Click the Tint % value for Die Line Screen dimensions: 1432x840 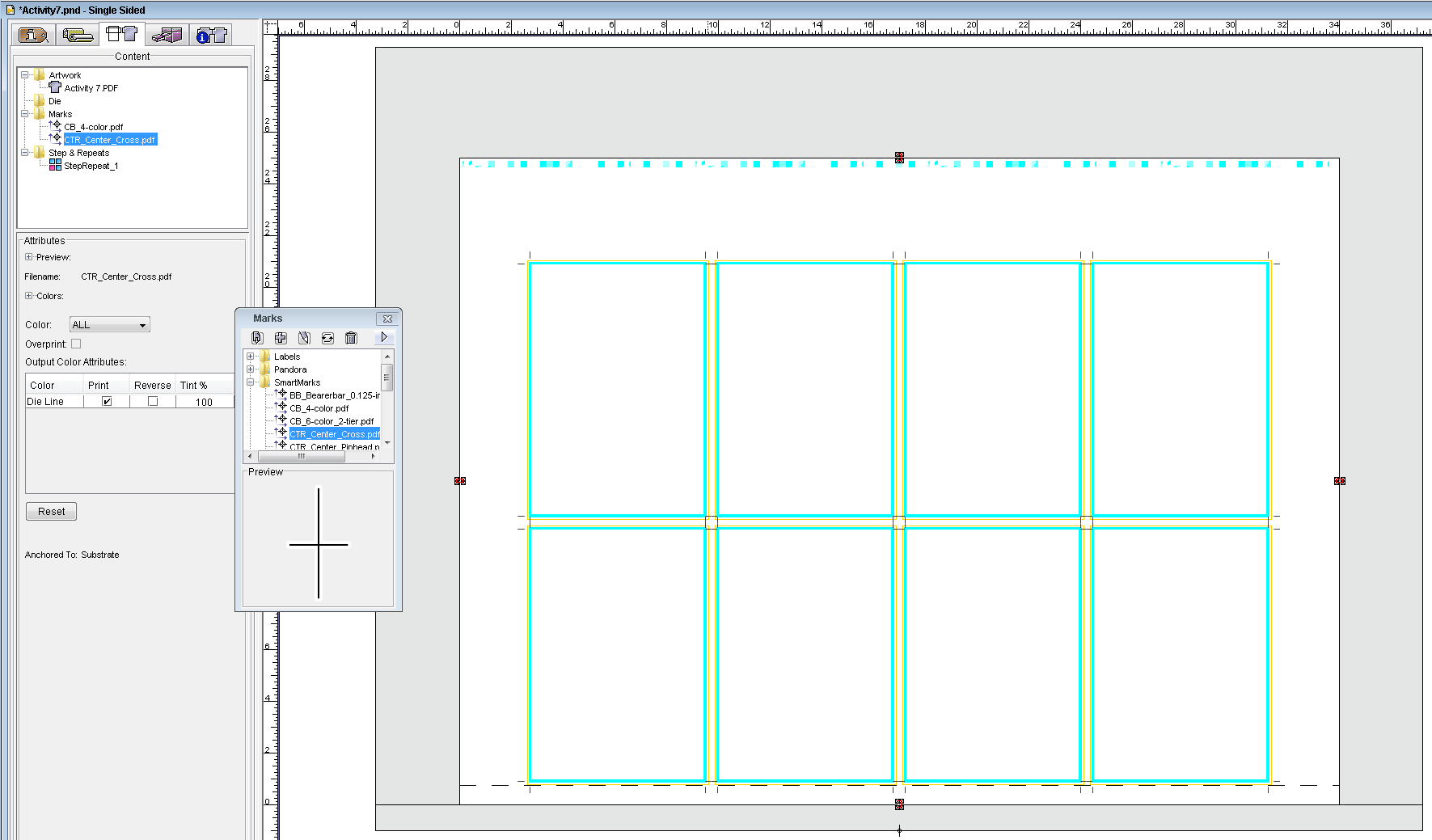click(204, 402)
